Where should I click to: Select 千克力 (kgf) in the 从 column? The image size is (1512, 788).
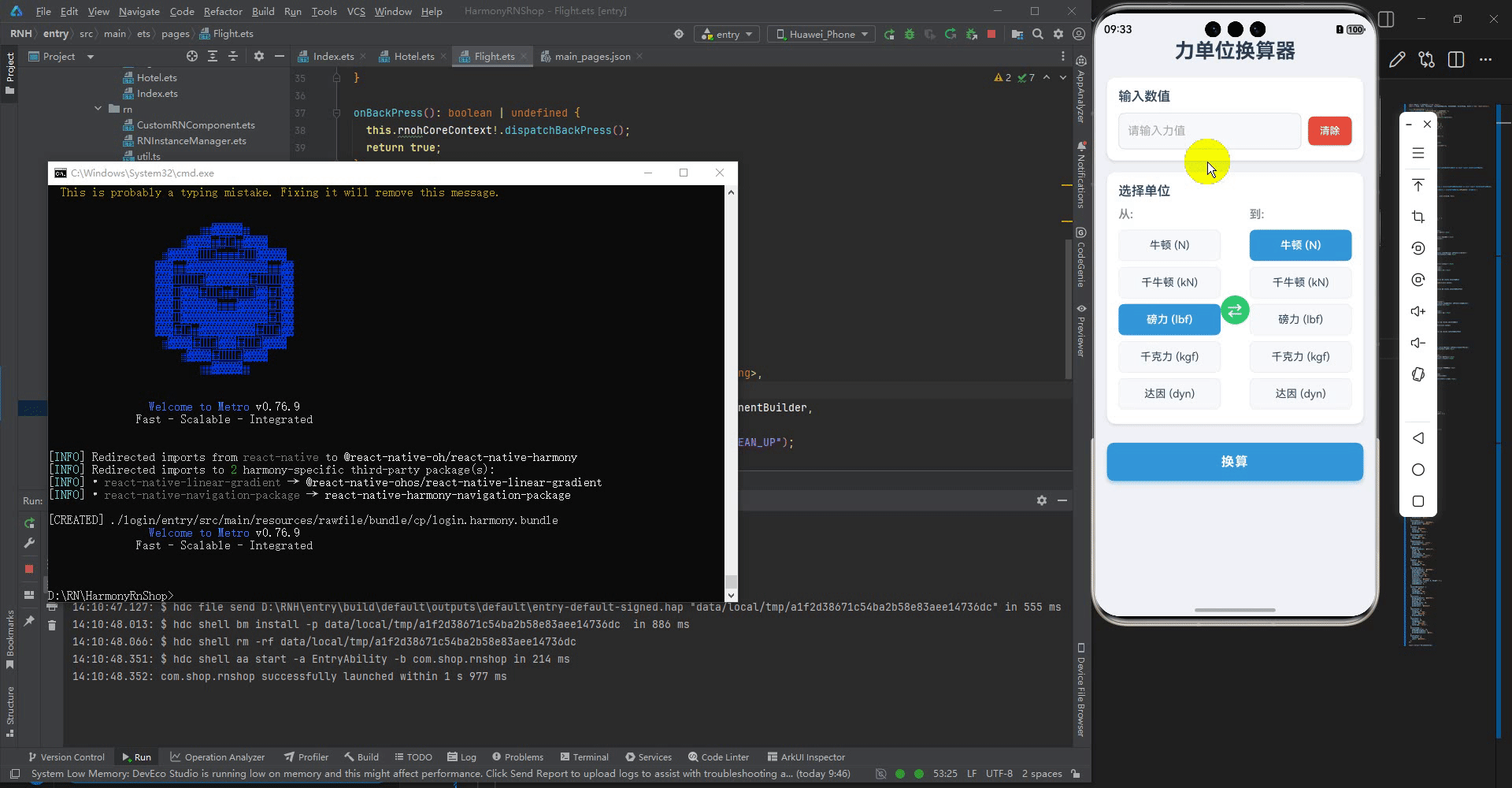tap(1169, 356)
